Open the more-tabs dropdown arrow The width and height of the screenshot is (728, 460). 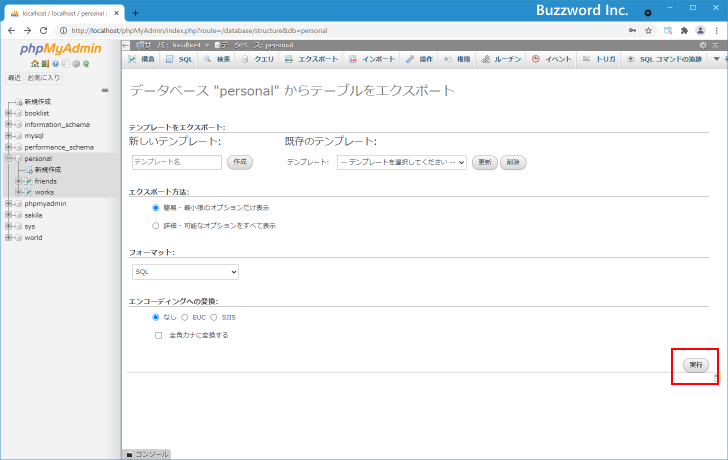coord(716,59)
